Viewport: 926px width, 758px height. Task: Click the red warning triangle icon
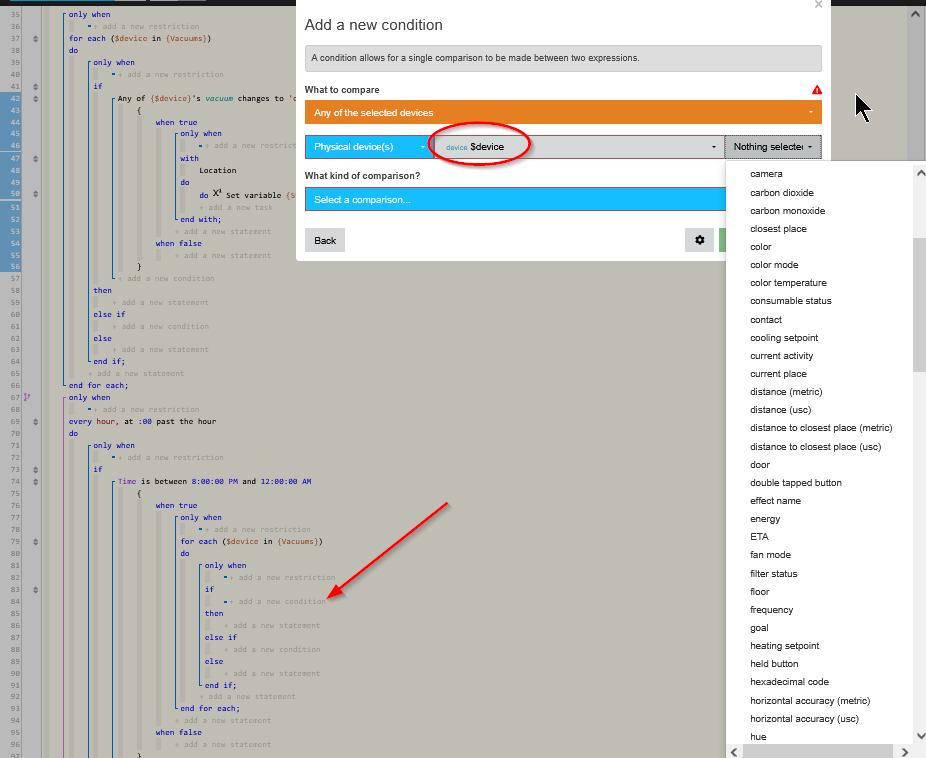pyautogui.click(x=817, y=90)
